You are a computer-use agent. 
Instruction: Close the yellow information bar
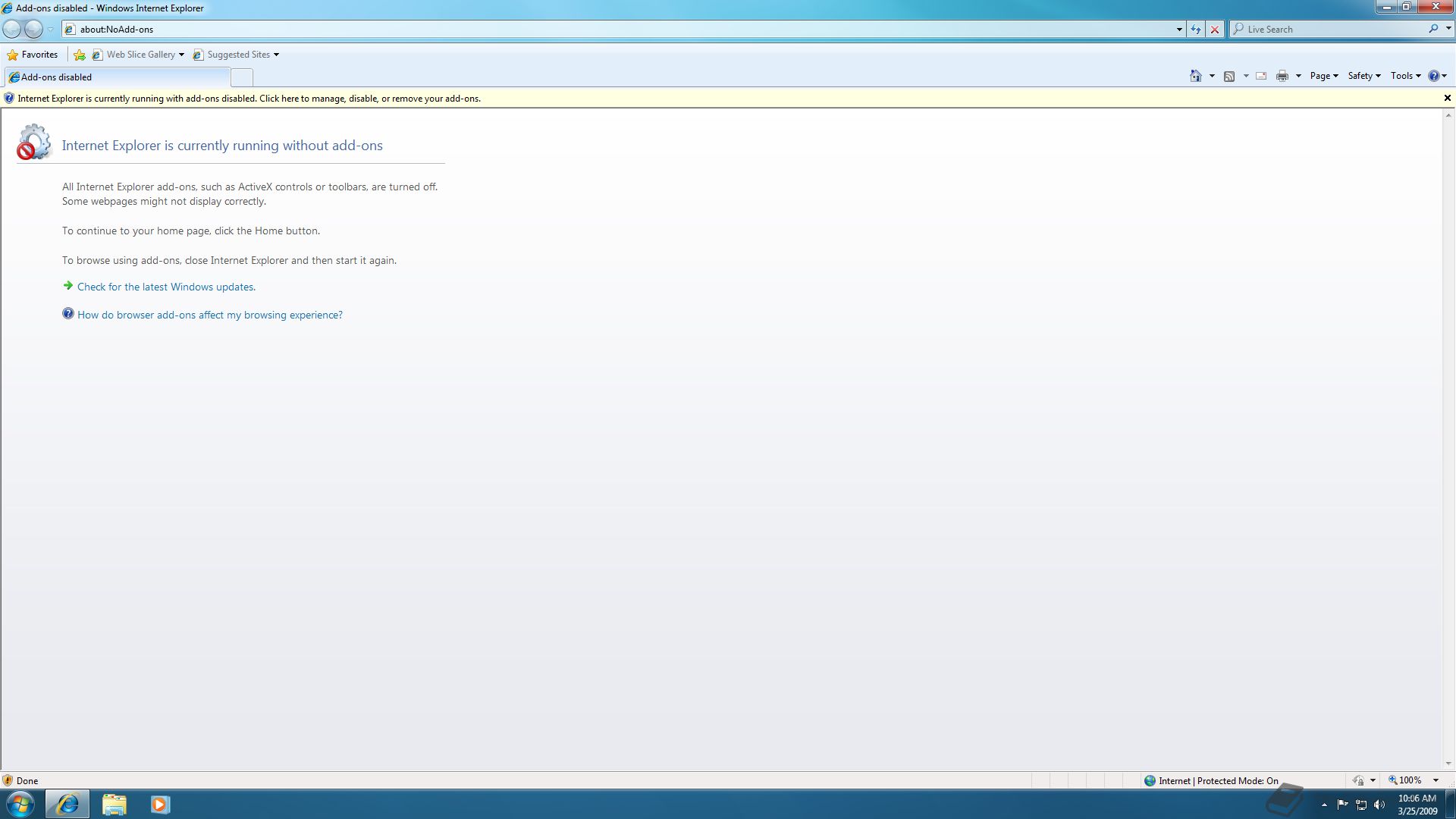pos(1447,98)
